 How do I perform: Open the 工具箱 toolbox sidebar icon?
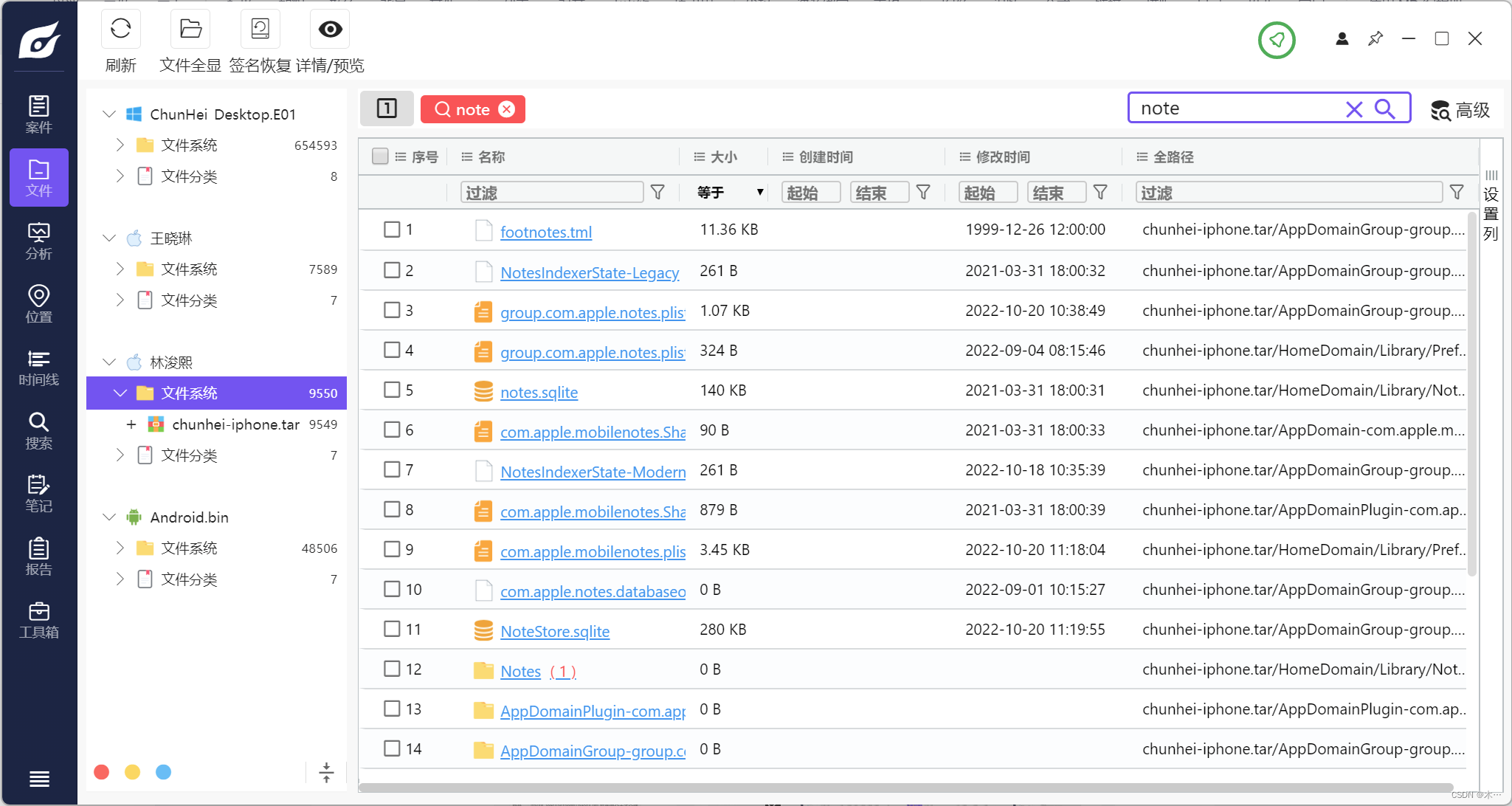pos(38,620)
